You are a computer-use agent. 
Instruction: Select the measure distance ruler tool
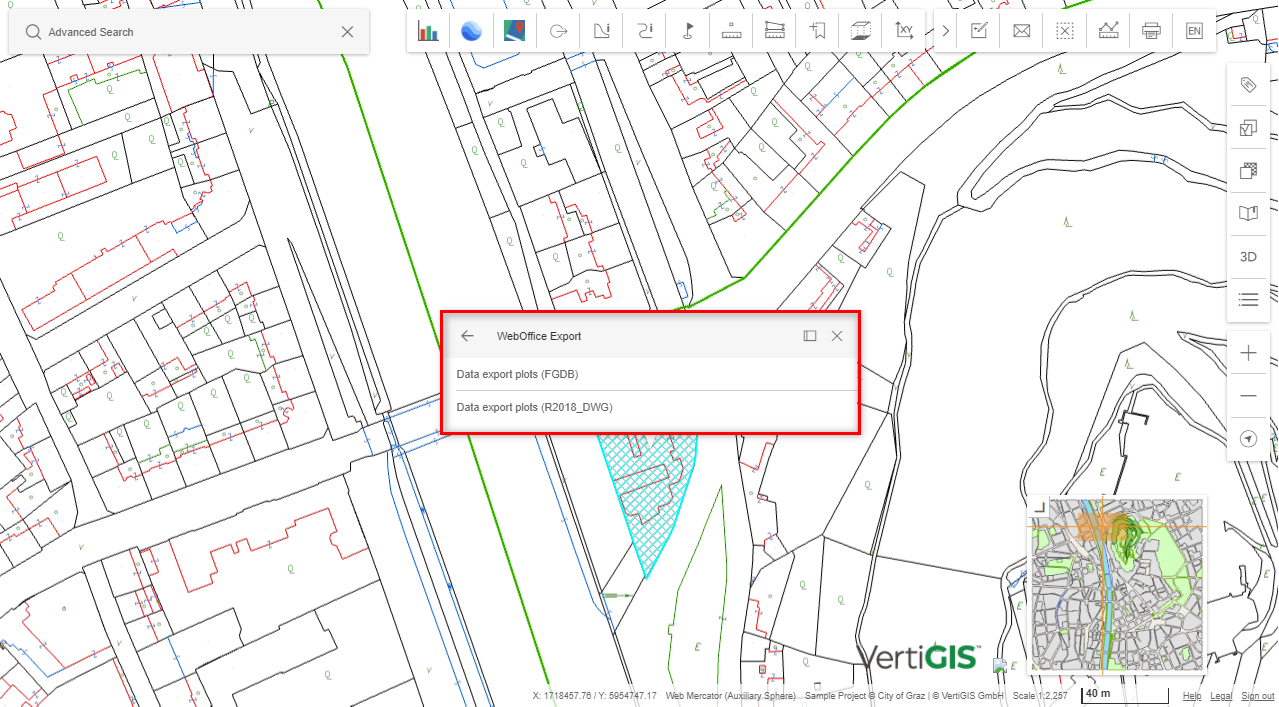731,30
